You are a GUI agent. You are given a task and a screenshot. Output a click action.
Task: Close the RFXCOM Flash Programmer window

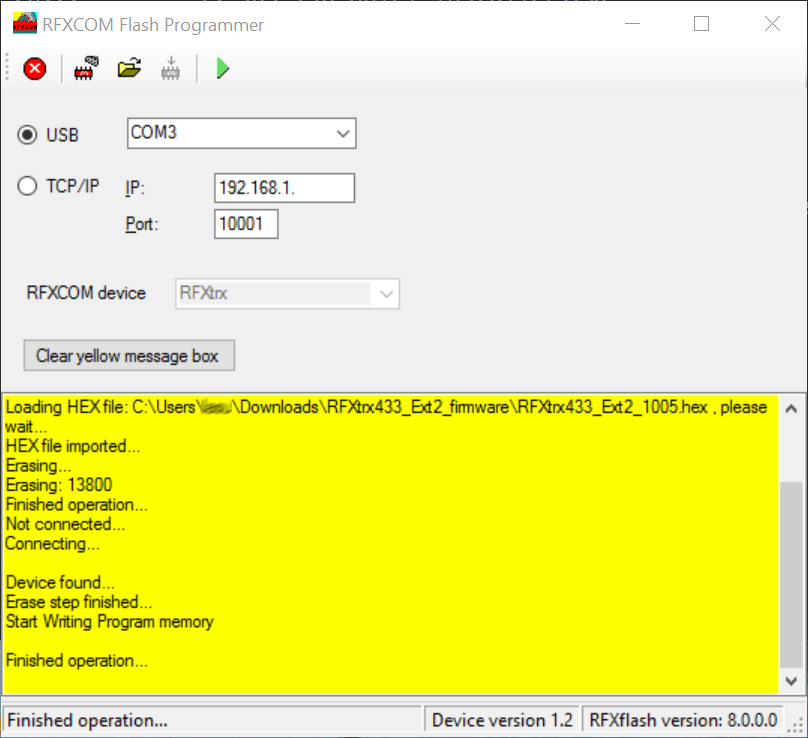(772, 24)
